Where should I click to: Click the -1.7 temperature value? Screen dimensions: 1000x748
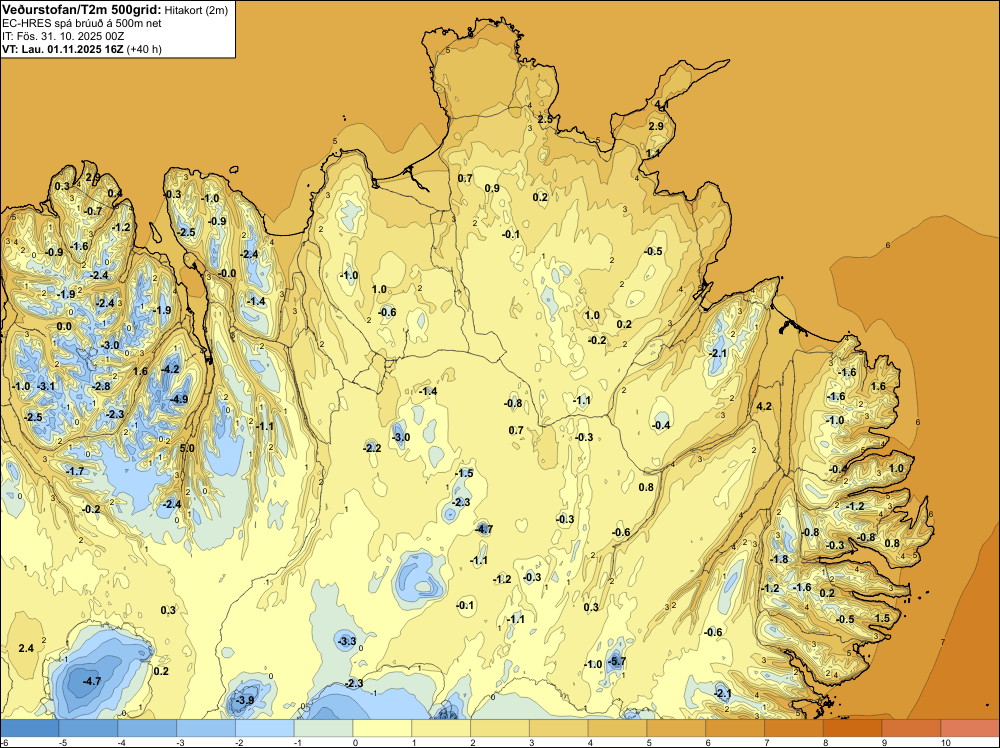(x=75, y=471)
